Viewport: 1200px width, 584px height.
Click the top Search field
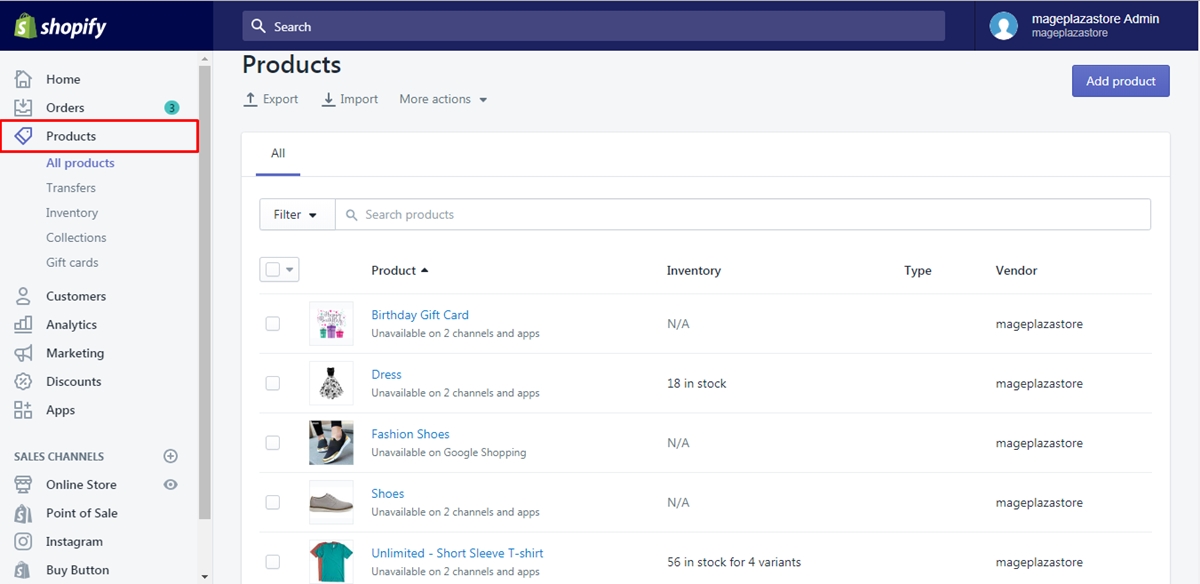pyautogui.click(x=593, y=26)
